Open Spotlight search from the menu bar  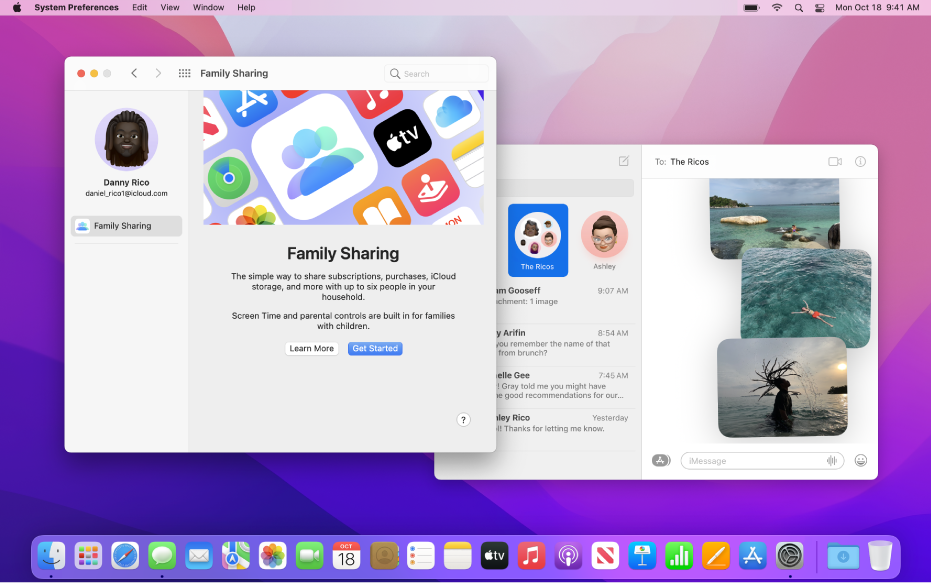point(798,7)
